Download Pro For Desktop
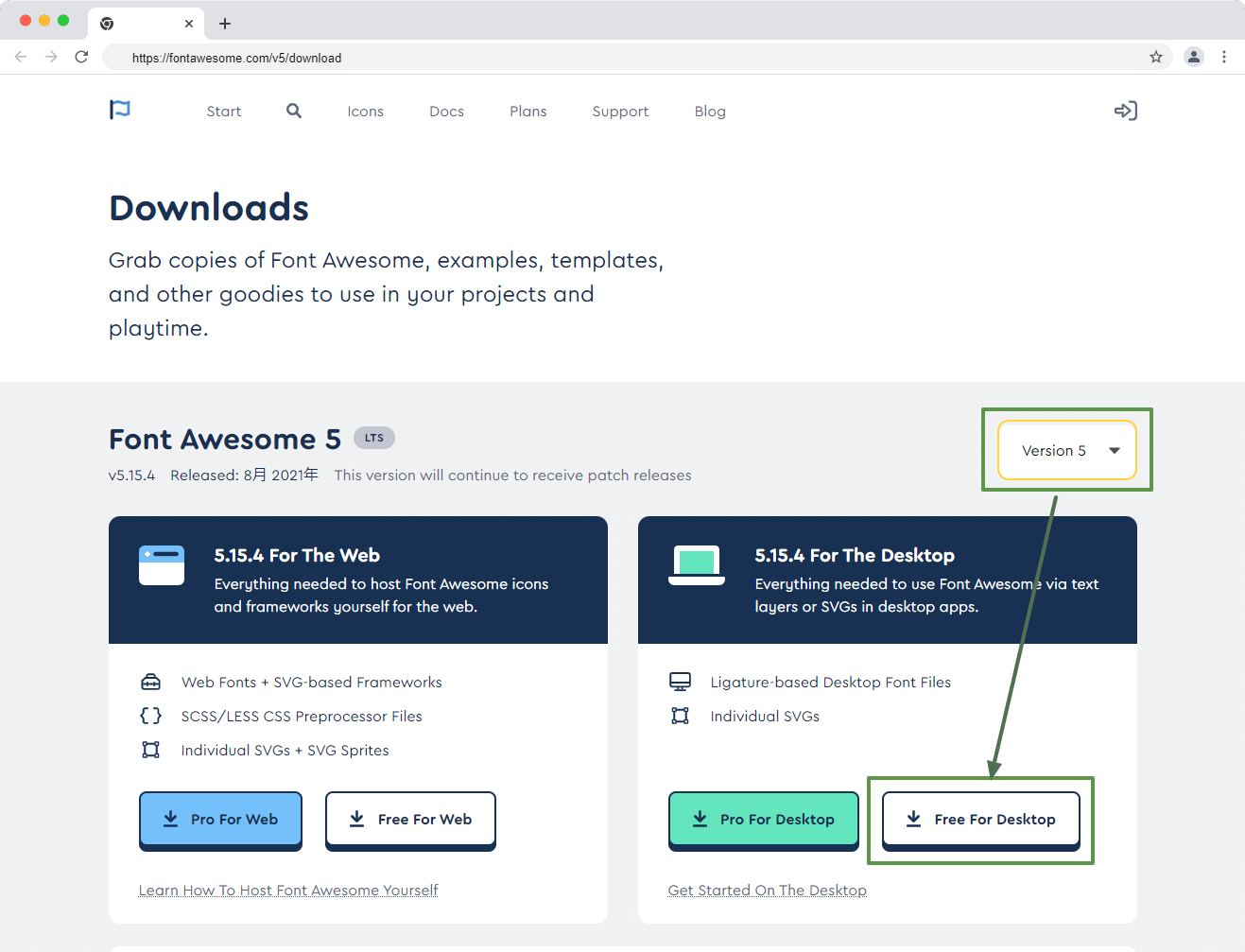1245x952 pixels. pyautogui.click(x=763, y=819)
